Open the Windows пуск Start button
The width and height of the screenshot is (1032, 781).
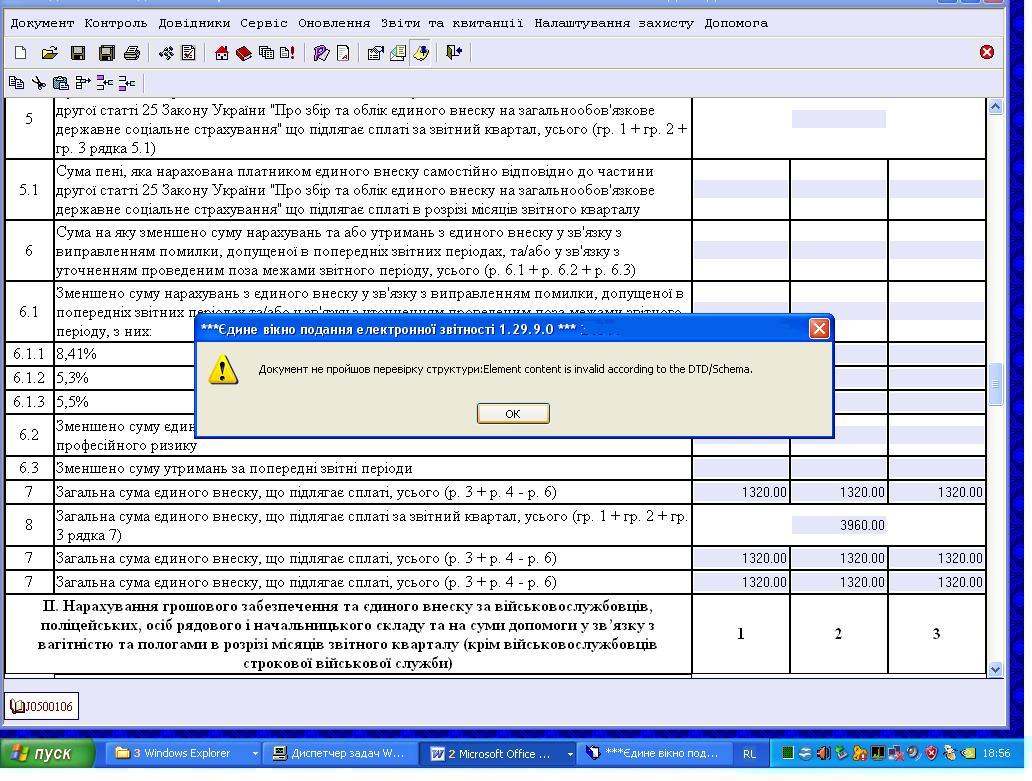(47, 753)
